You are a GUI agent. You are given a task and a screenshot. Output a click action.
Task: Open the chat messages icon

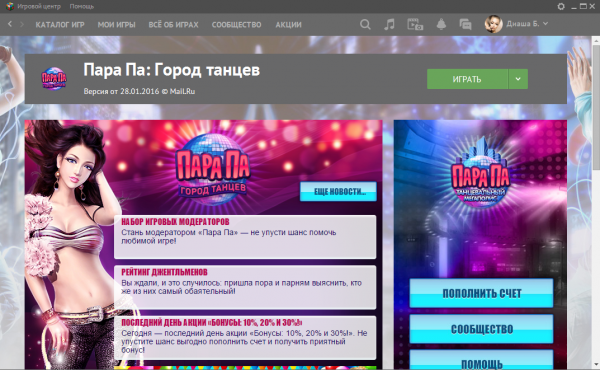[465, 25]
